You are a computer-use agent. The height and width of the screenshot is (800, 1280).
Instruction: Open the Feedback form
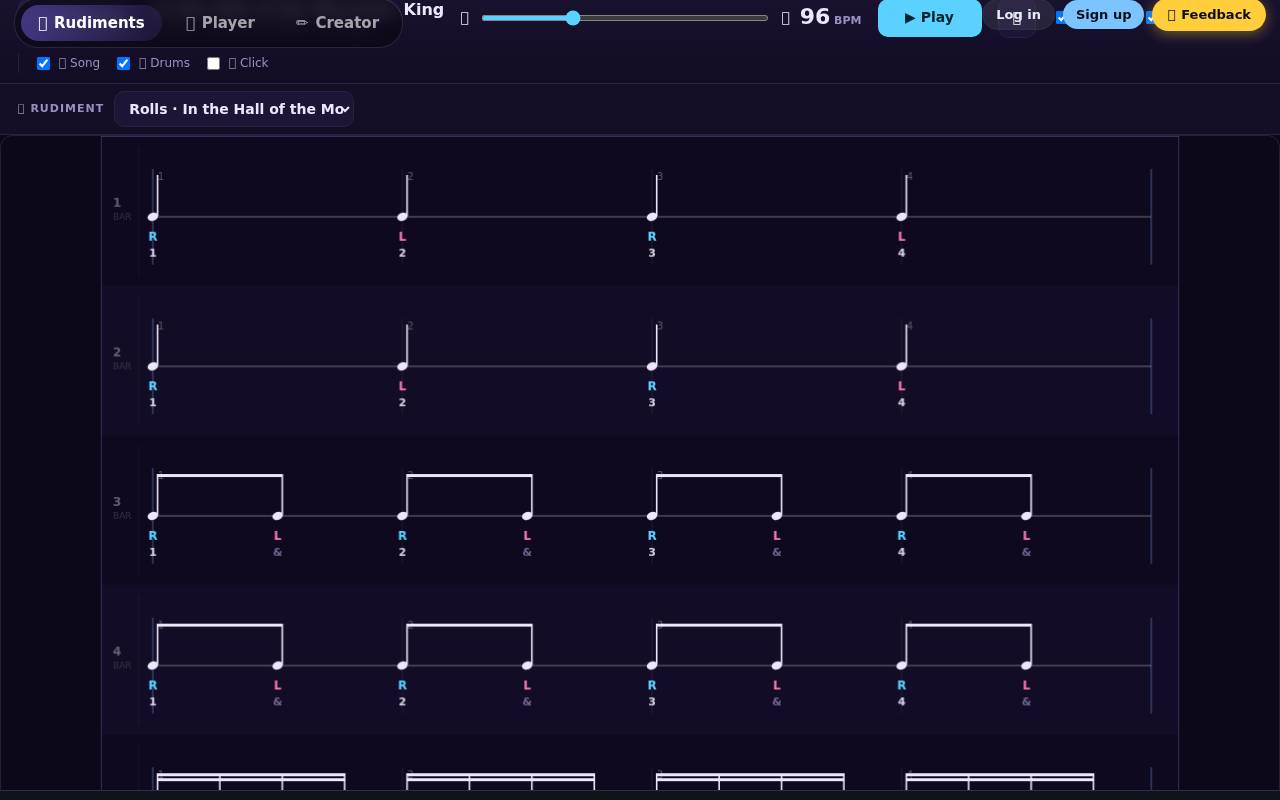tap(1209, 15)
